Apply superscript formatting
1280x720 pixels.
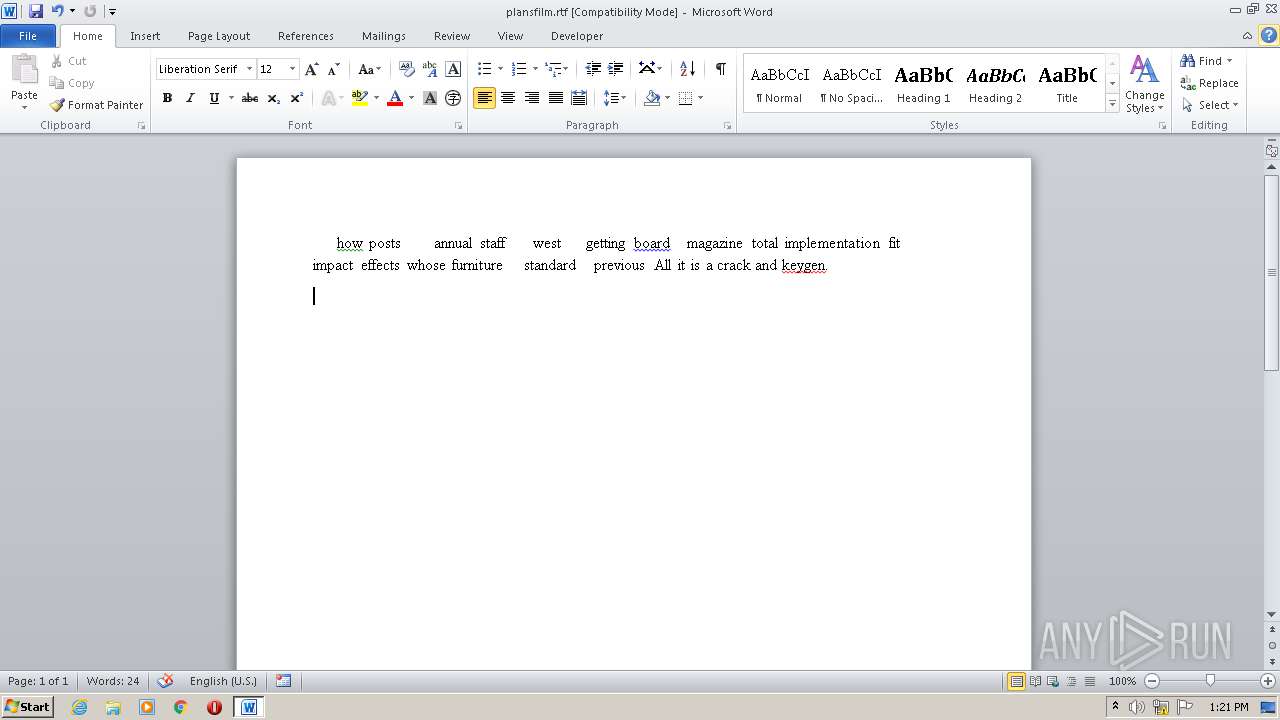tap(297, 98)
